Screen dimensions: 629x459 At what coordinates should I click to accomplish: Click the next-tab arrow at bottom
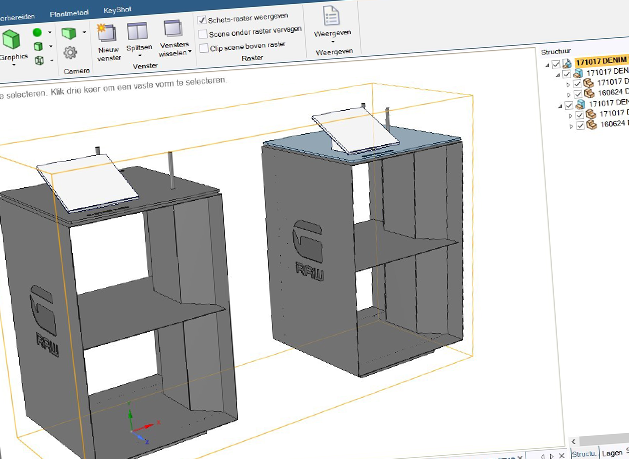pos(552,456)
